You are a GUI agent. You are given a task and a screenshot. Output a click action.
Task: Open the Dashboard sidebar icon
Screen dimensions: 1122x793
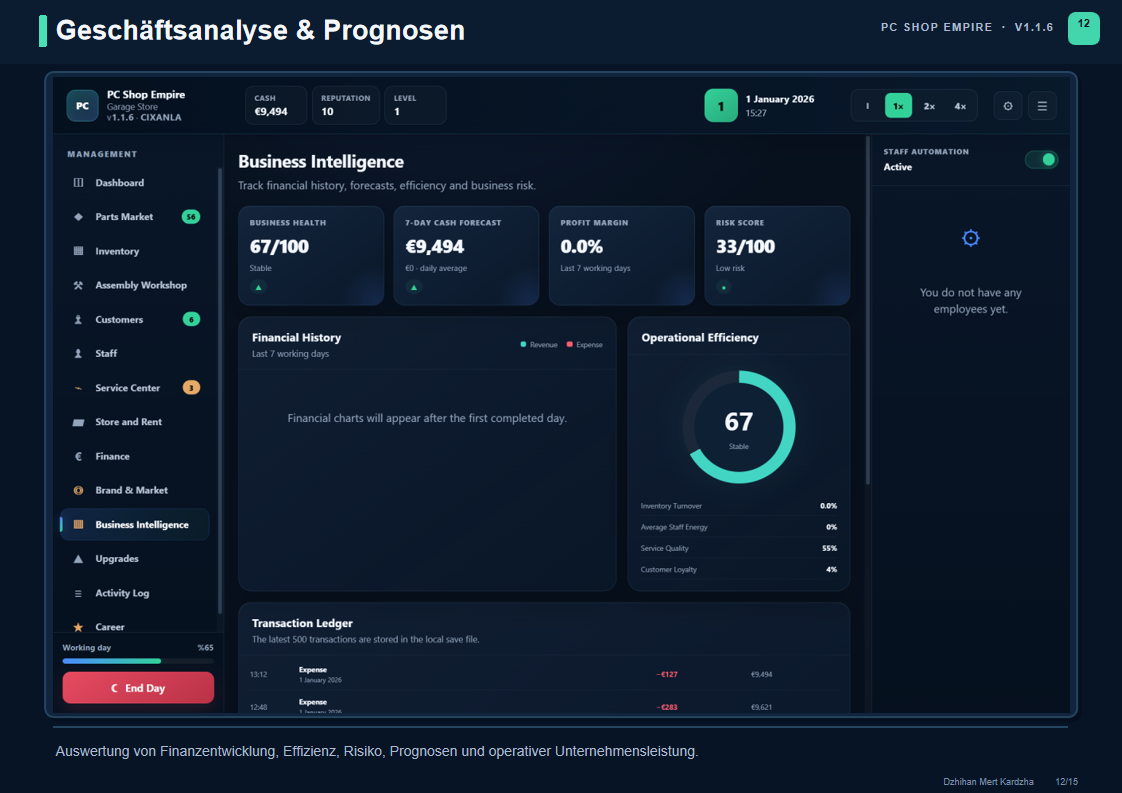[79, 183]
